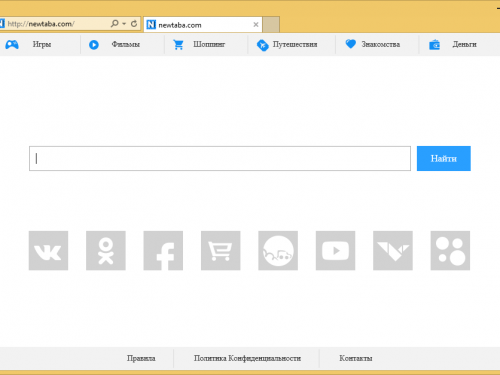
Task: Open the Правила link
Action: pyautogui.click(x=141, y=358)
